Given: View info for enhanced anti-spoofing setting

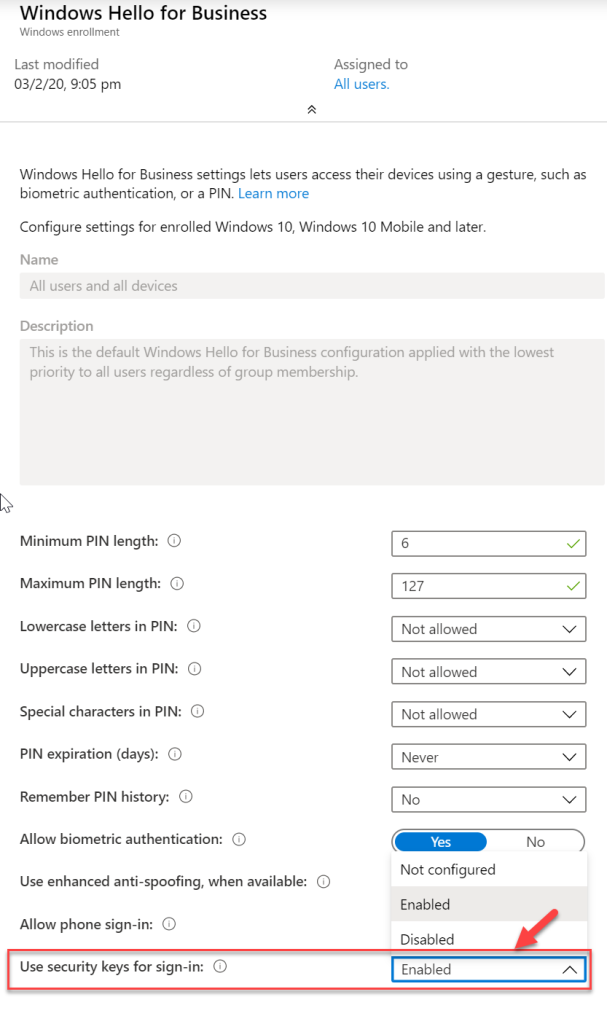Looking at the screenshot, I should coord(321,879).
